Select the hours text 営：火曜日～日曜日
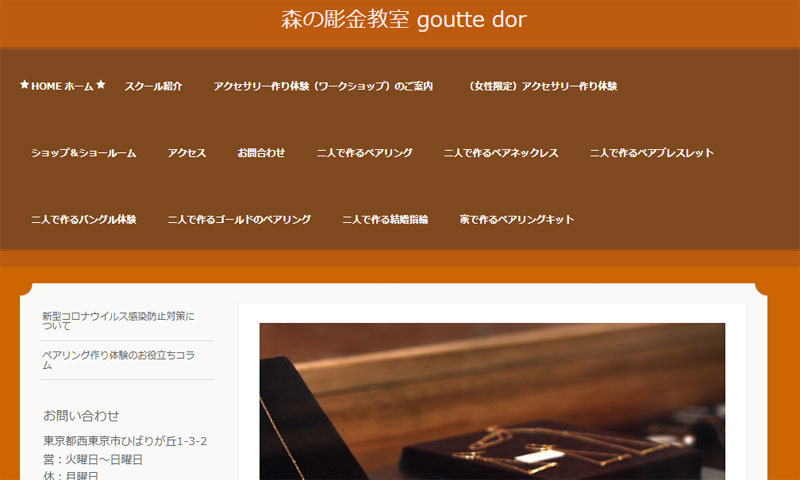The image size is (800, 480). (x=93, y=459)
